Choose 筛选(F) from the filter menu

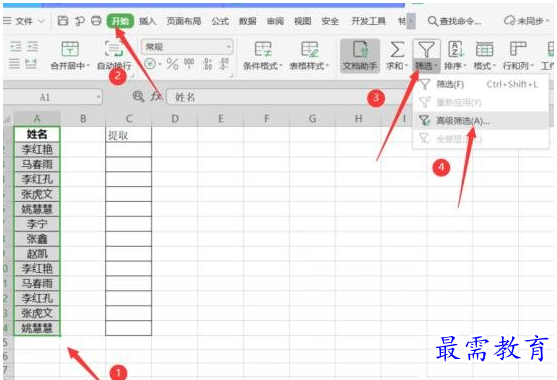pyautogui.click(x=480, y=85)
